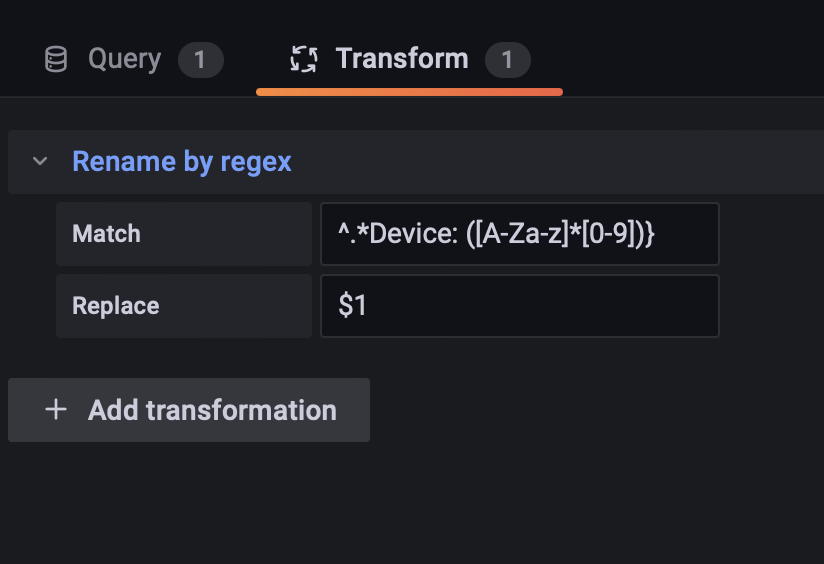
Task: Click the word "regex" in the transformation title
Action: [x=256, y=162]
